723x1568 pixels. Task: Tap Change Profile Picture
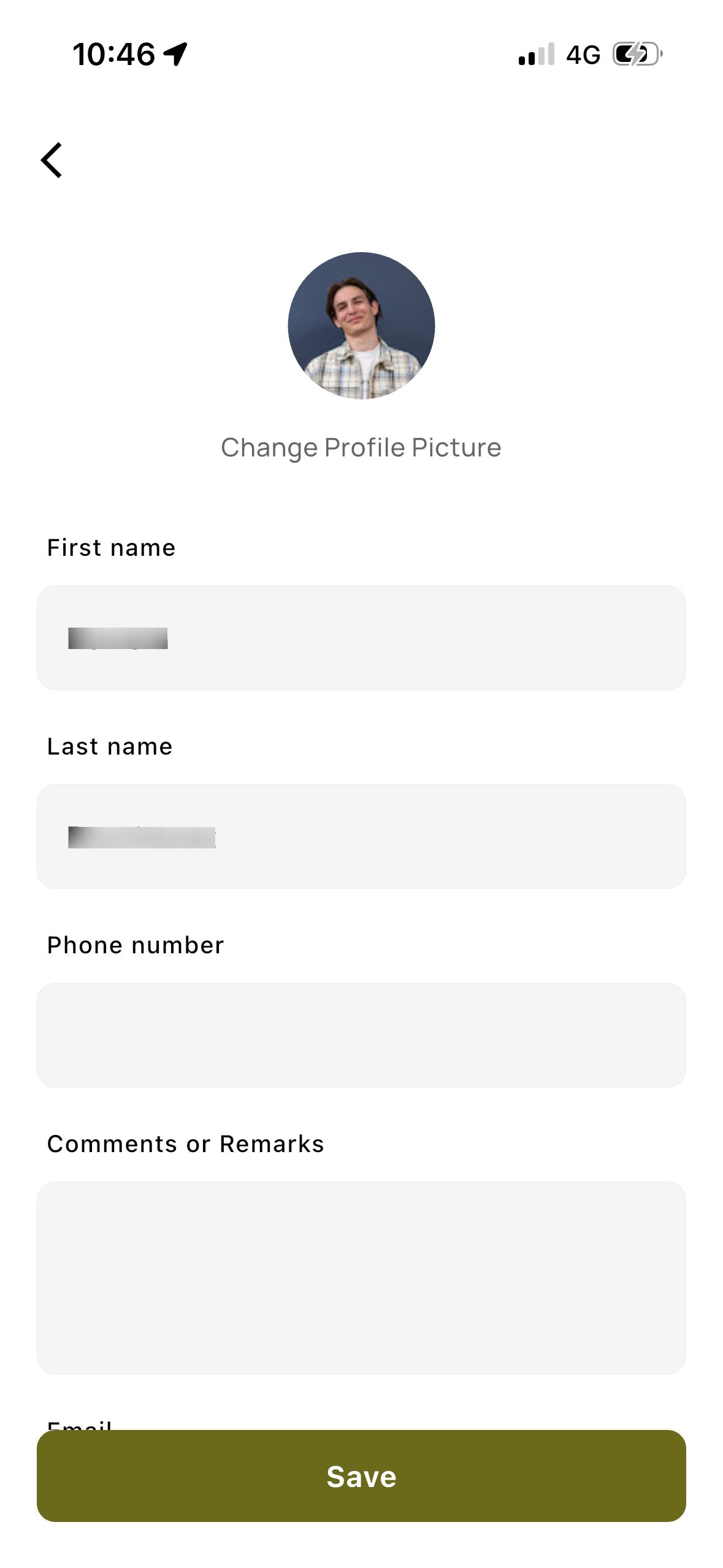click(x=361, y=447)
